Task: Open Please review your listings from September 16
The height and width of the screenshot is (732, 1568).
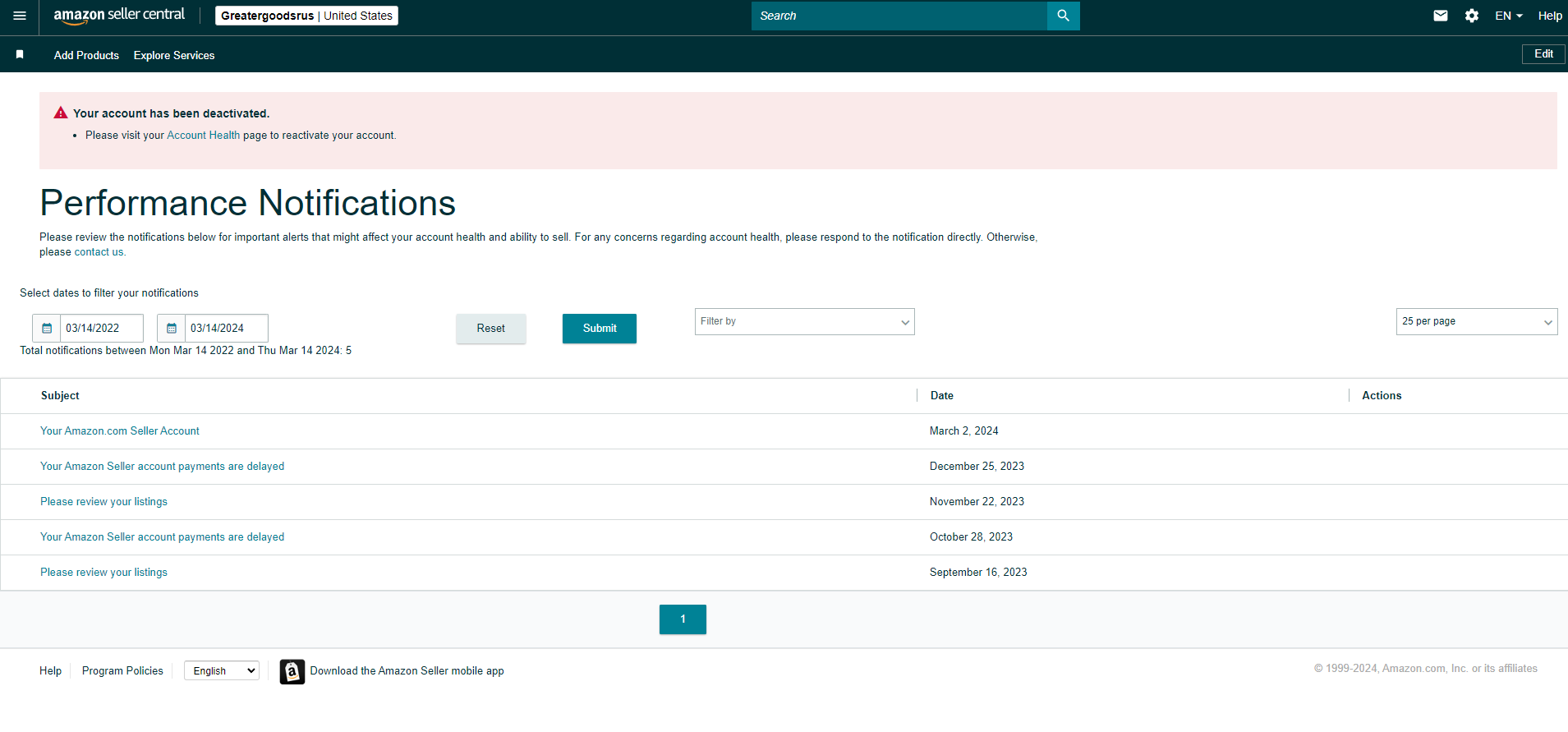Action: [x=103, y=572]
